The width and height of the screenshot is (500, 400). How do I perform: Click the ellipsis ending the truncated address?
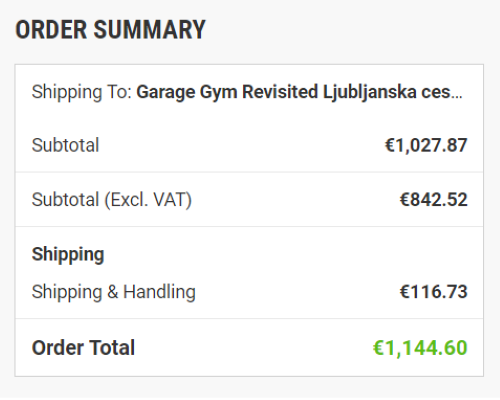point(457,97)
